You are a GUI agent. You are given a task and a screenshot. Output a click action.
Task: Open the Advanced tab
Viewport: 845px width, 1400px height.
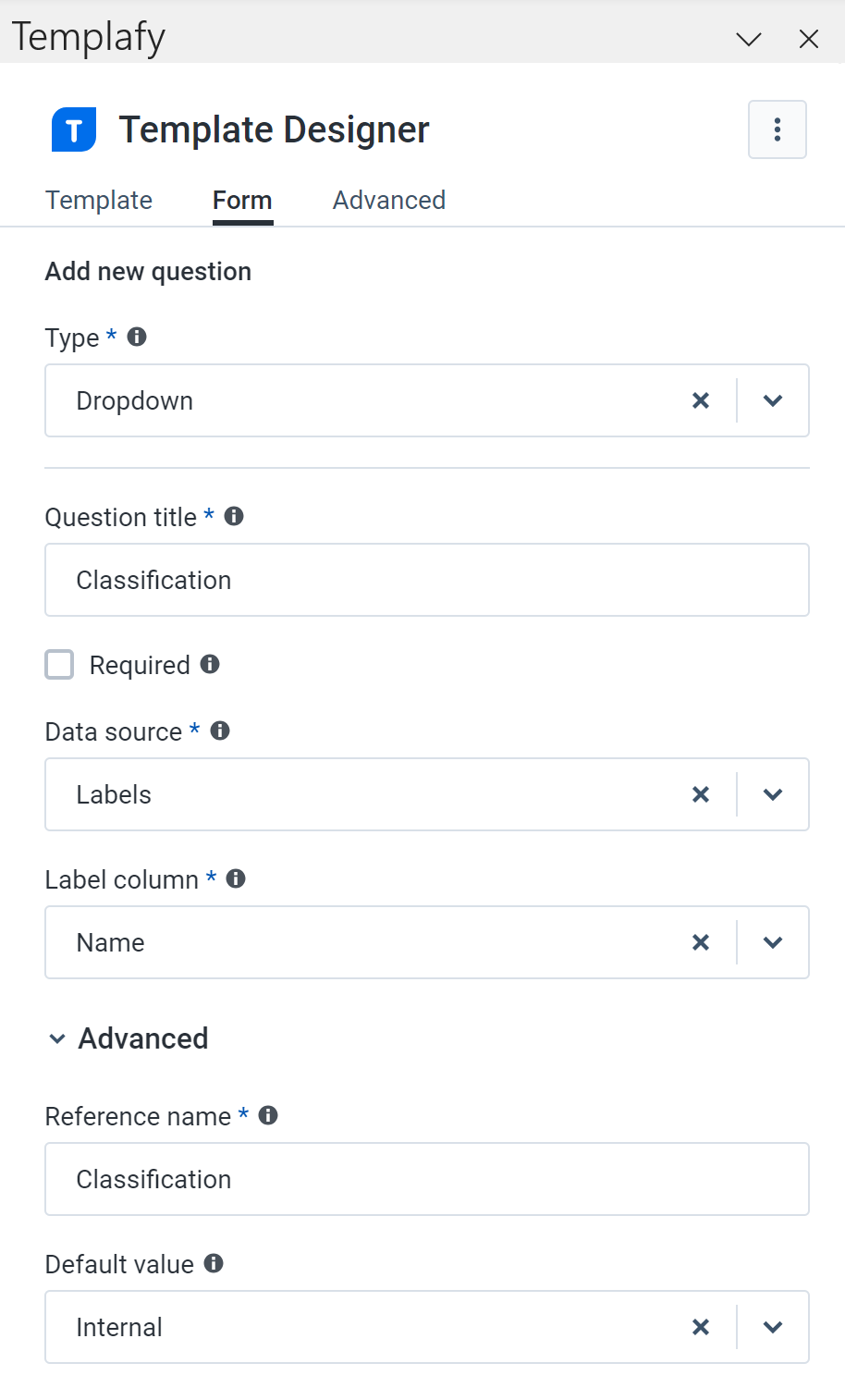pyautogui.click(x=388, y=200)
